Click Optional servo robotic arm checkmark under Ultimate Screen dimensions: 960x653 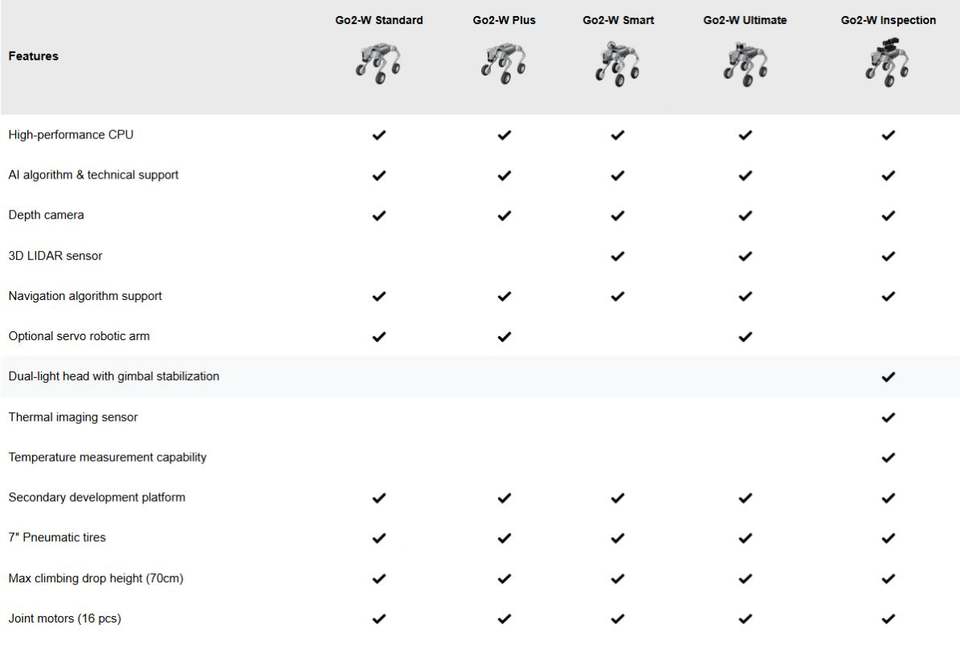tap(745, 337)
